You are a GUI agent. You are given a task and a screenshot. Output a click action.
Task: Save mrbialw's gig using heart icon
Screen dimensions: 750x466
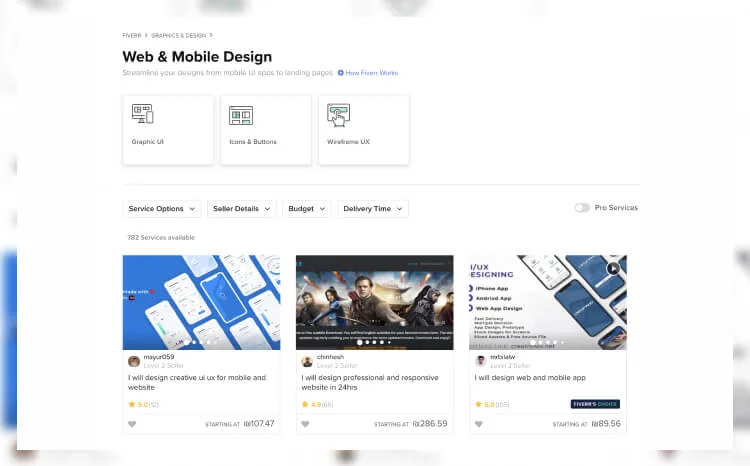479,424
